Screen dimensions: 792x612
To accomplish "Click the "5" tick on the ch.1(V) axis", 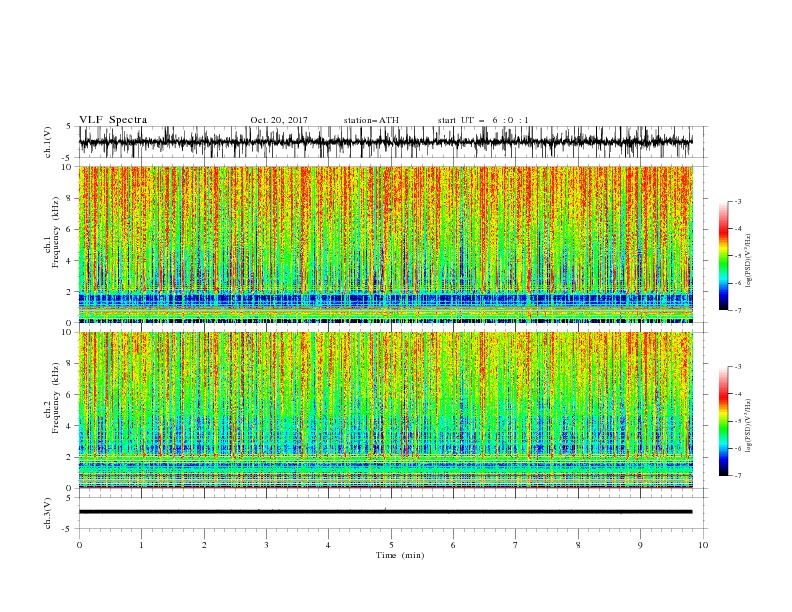I will click(69, 126).
